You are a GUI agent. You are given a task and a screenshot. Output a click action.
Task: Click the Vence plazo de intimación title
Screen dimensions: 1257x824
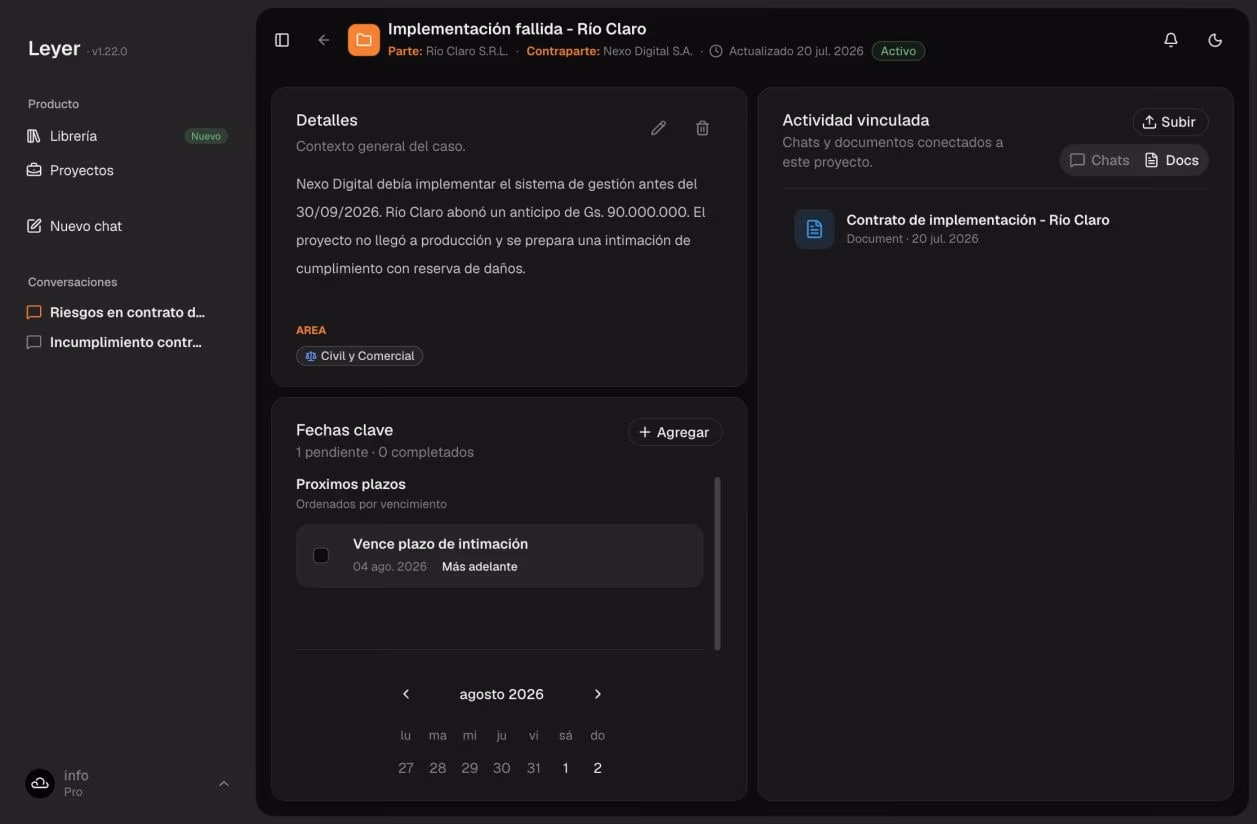point(440,544)
